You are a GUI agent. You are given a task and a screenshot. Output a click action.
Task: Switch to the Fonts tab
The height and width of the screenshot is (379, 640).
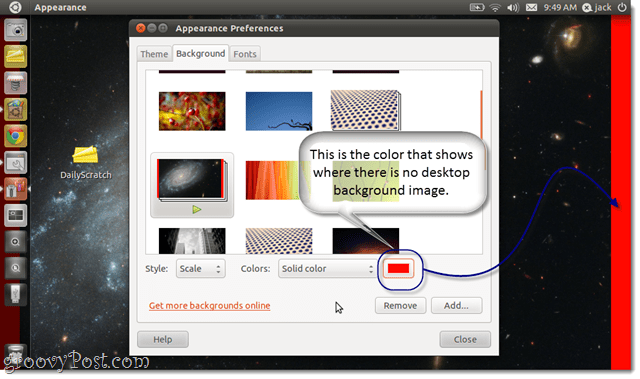[245, 54]
